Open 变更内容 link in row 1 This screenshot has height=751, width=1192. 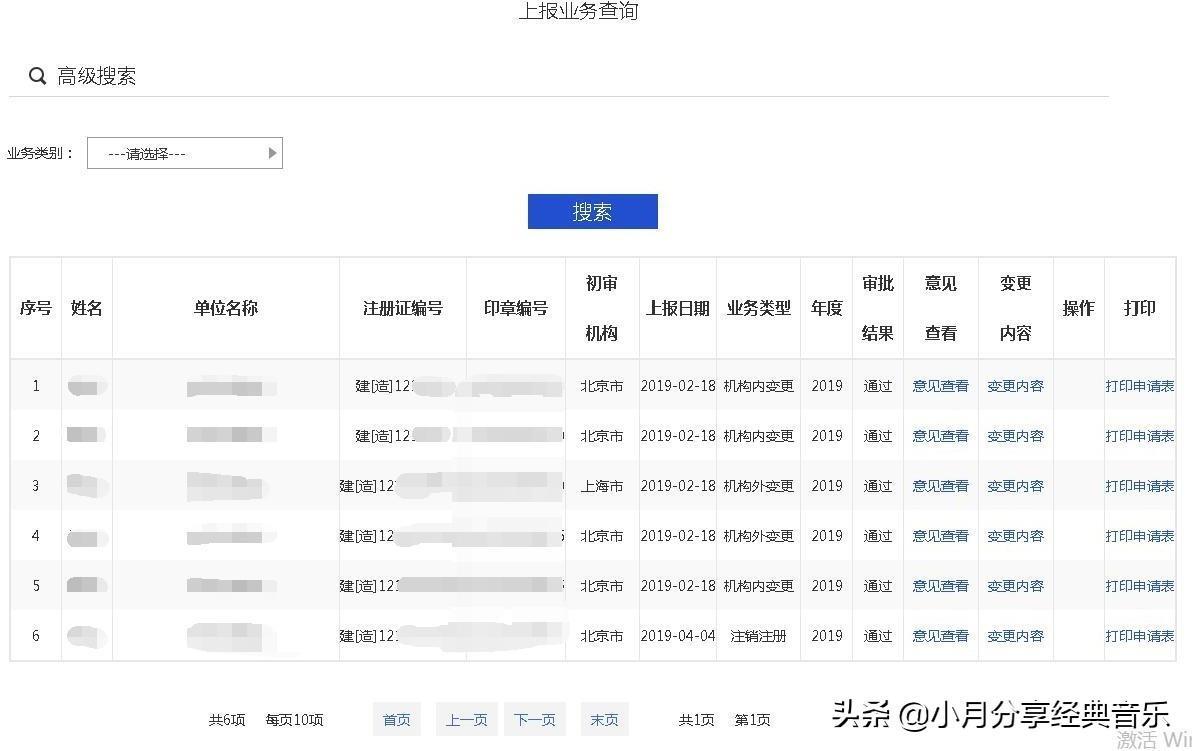[1015, 386]
